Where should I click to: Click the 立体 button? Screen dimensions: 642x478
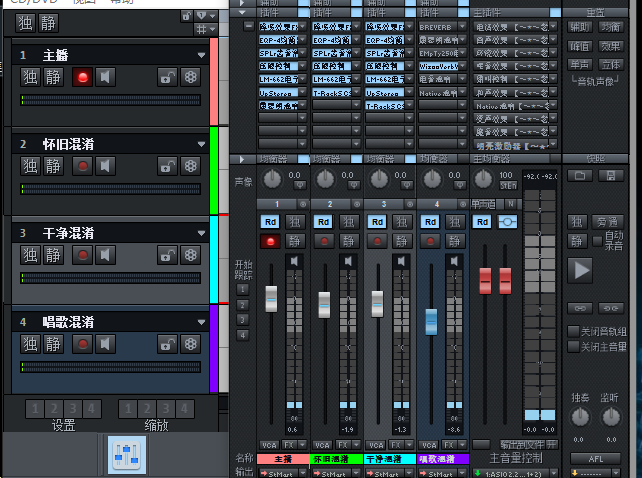(x=611, y=65)
